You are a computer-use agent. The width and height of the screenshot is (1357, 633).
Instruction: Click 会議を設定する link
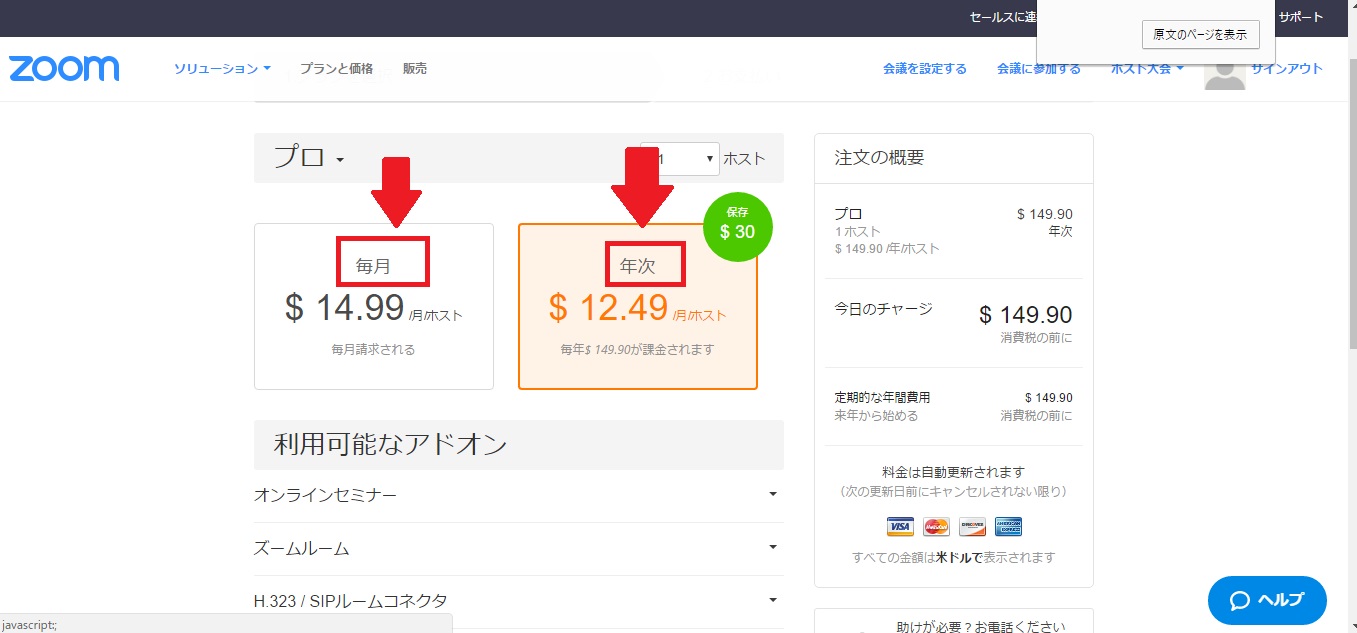point(925,69)
